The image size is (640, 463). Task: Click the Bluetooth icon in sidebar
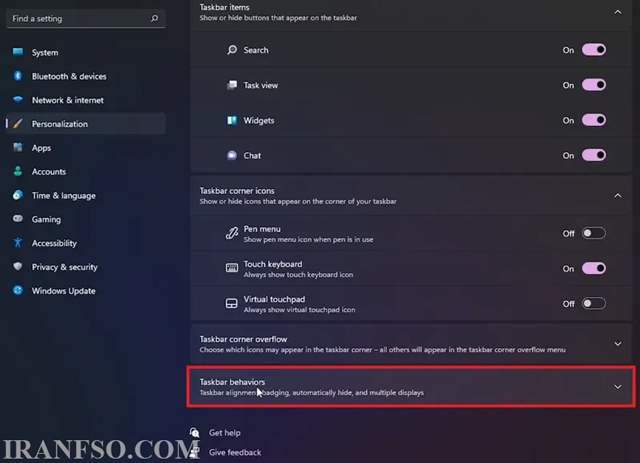18,76
